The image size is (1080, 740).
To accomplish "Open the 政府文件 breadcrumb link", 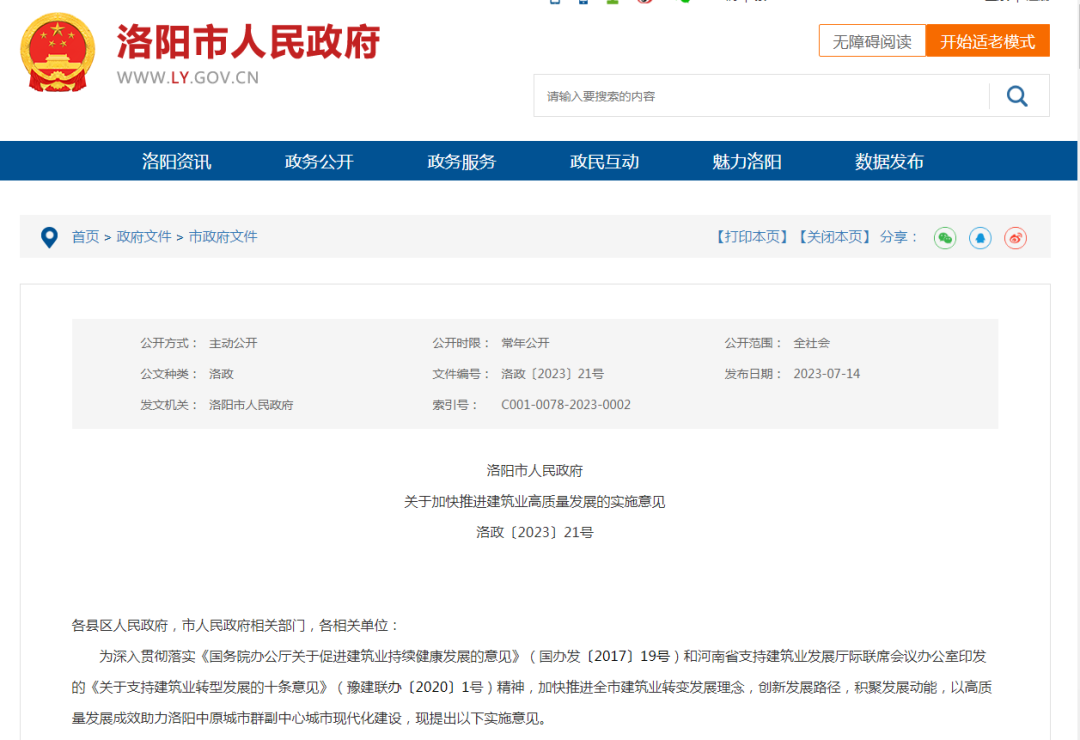I will pyautogui.click(x=143, y=237).
